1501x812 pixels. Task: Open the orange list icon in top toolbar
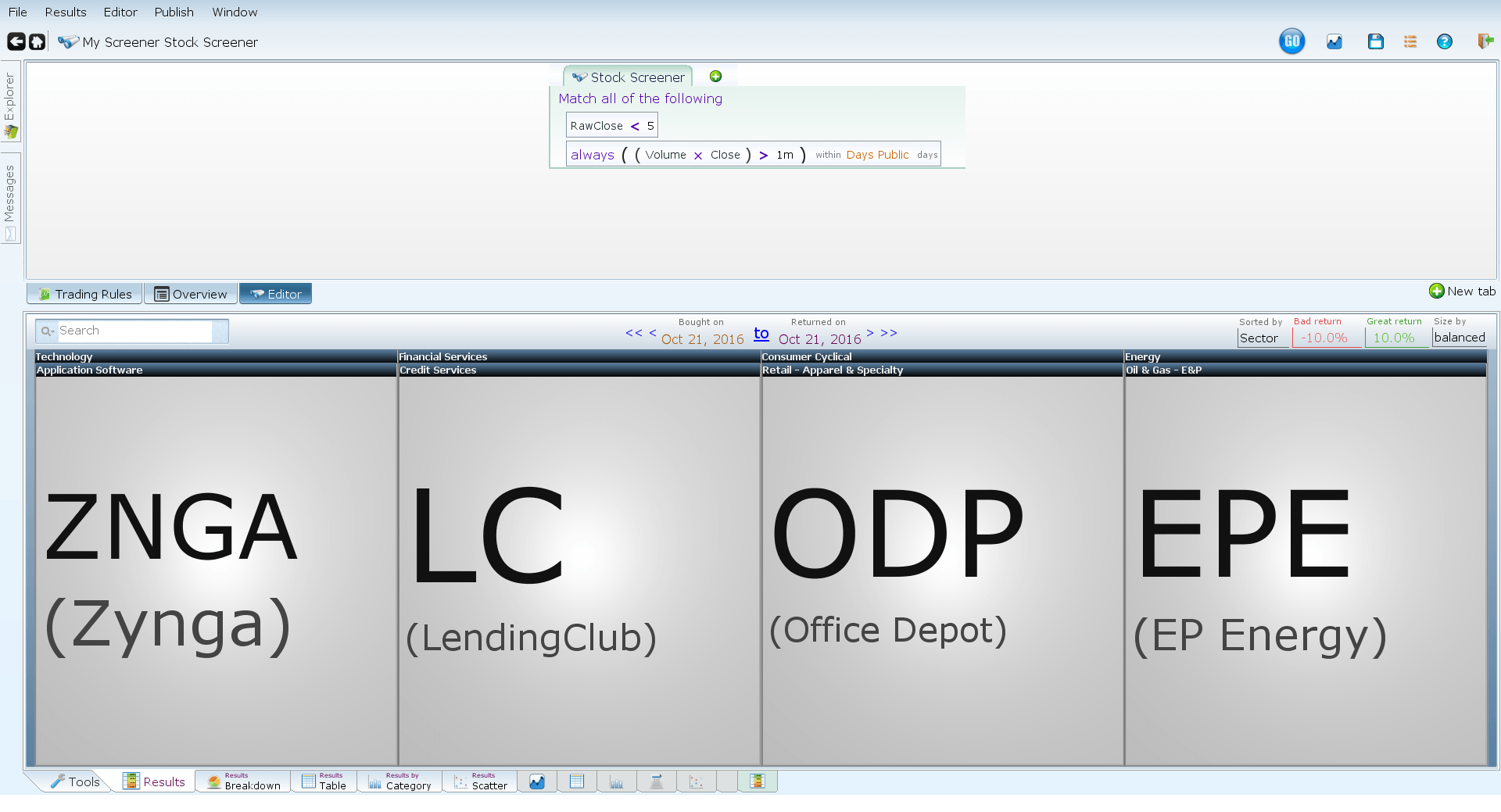(1410, 41)
